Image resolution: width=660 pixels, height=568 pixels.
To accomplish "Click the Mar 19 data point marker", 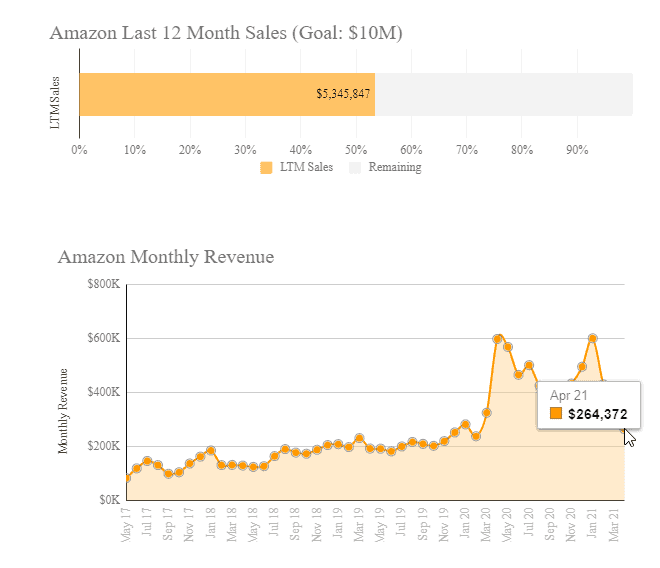I will coord(359,439).
